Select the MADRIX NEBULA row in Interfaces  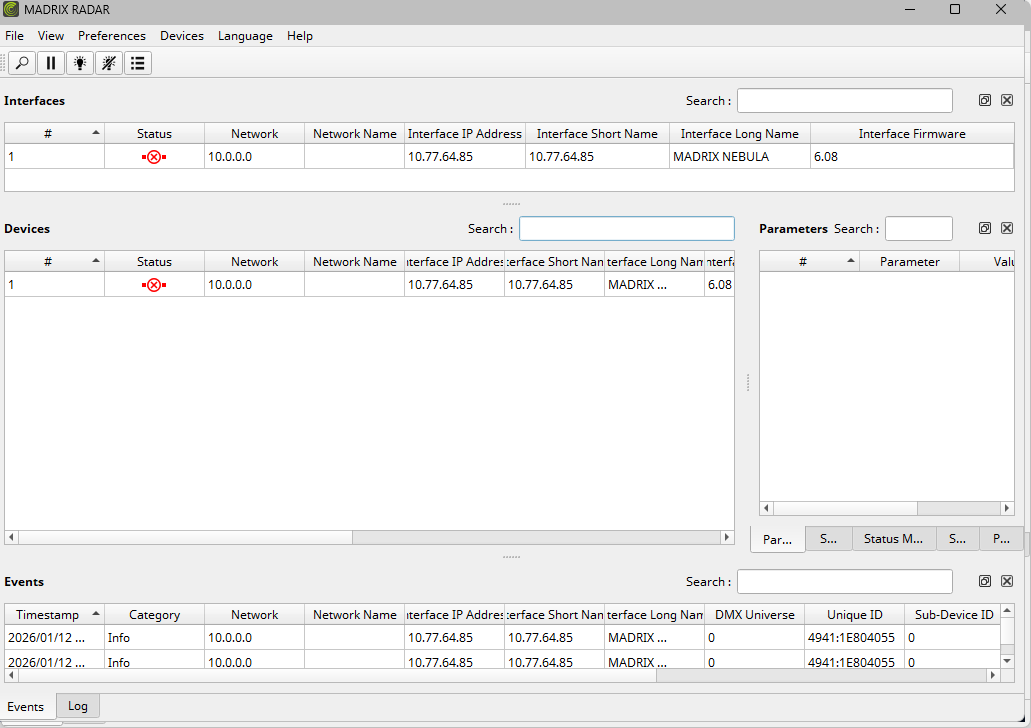coord(720,157)
